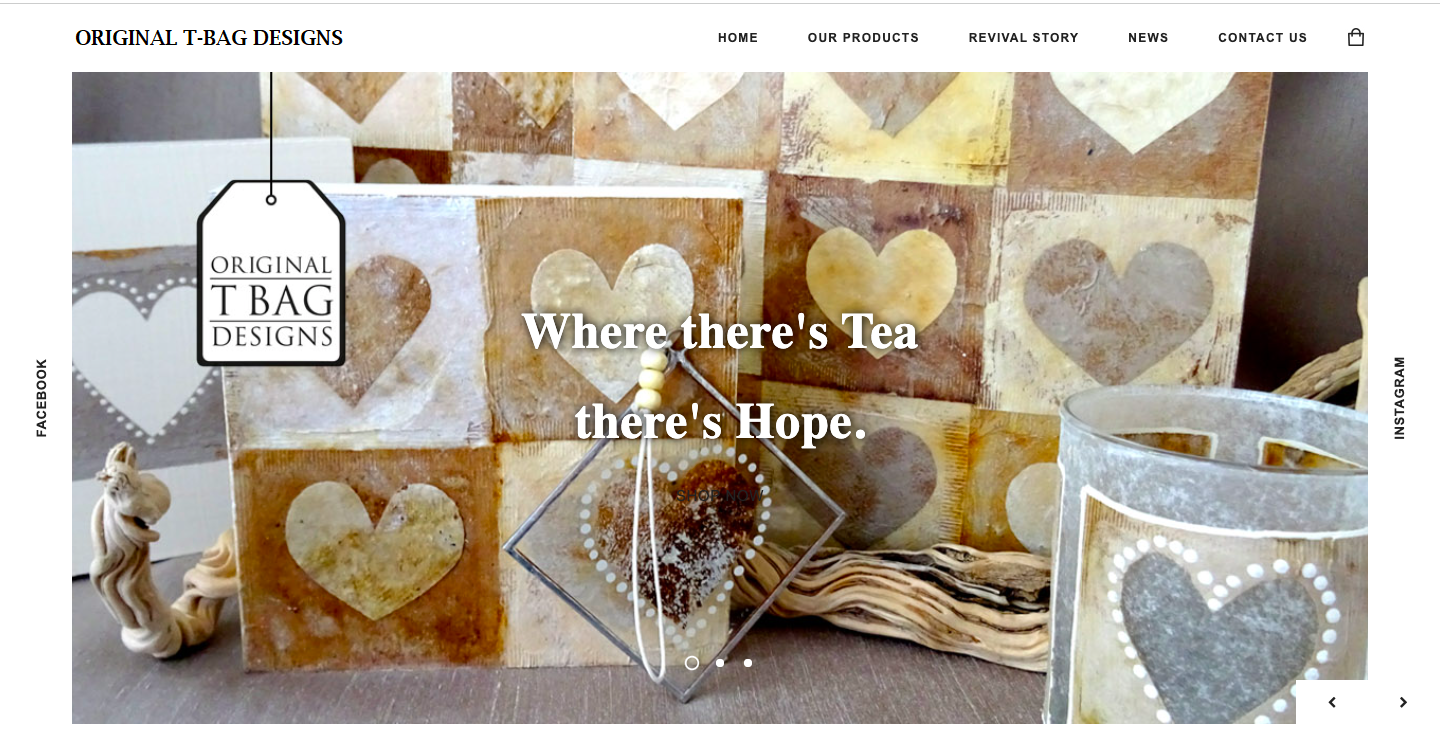
Task: Select the second slide indicator dot
Action: point(720,663)
